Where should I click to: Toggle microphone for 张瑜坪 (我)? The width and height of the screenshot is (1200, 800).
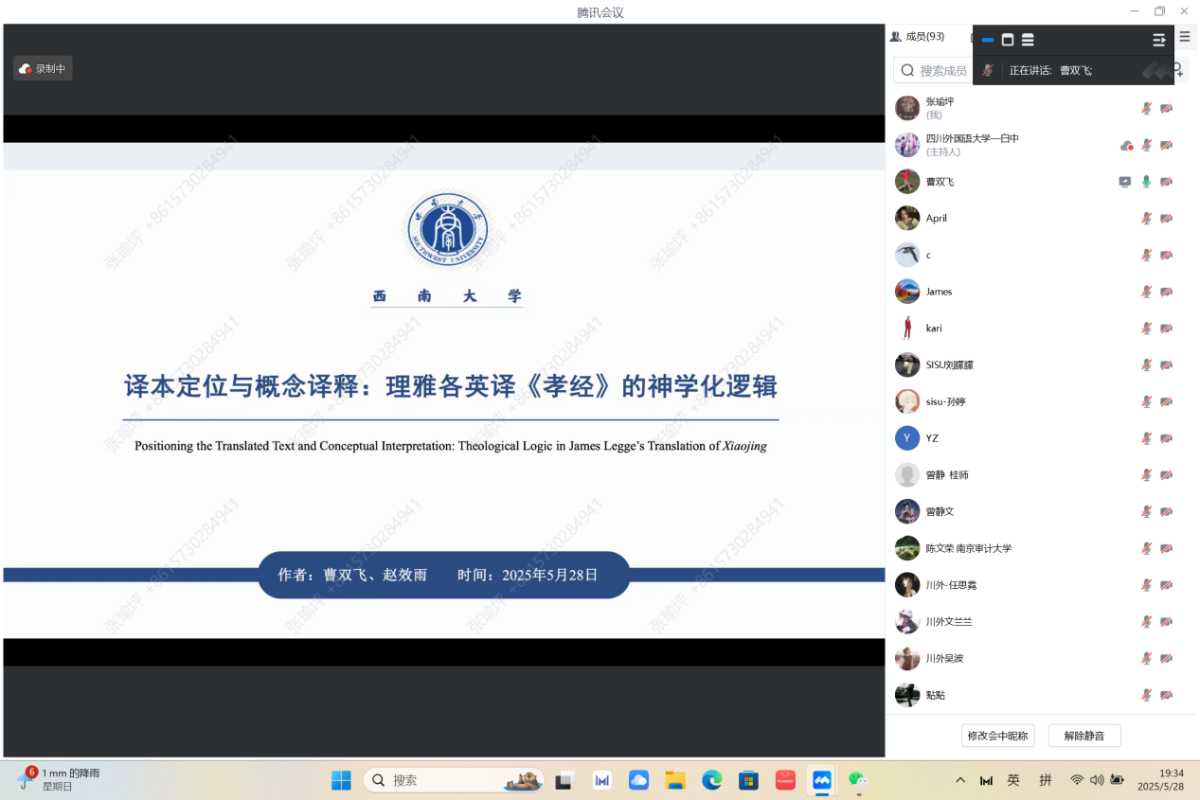pos(1146,108)
